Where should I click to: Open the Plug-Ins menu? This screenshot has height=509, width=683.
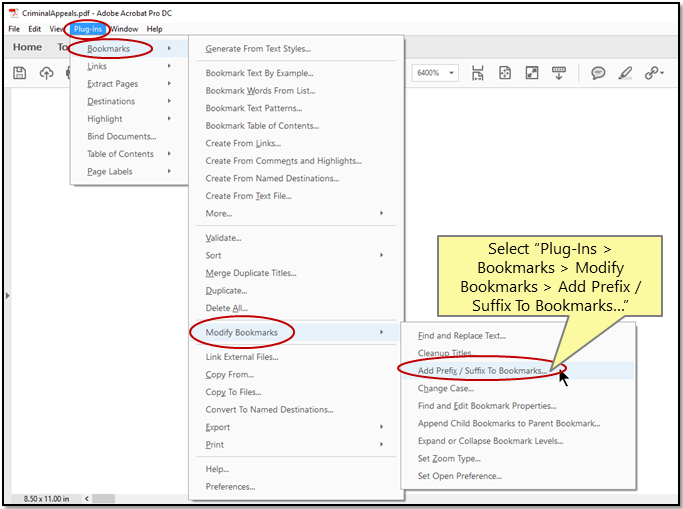point(88,29)
